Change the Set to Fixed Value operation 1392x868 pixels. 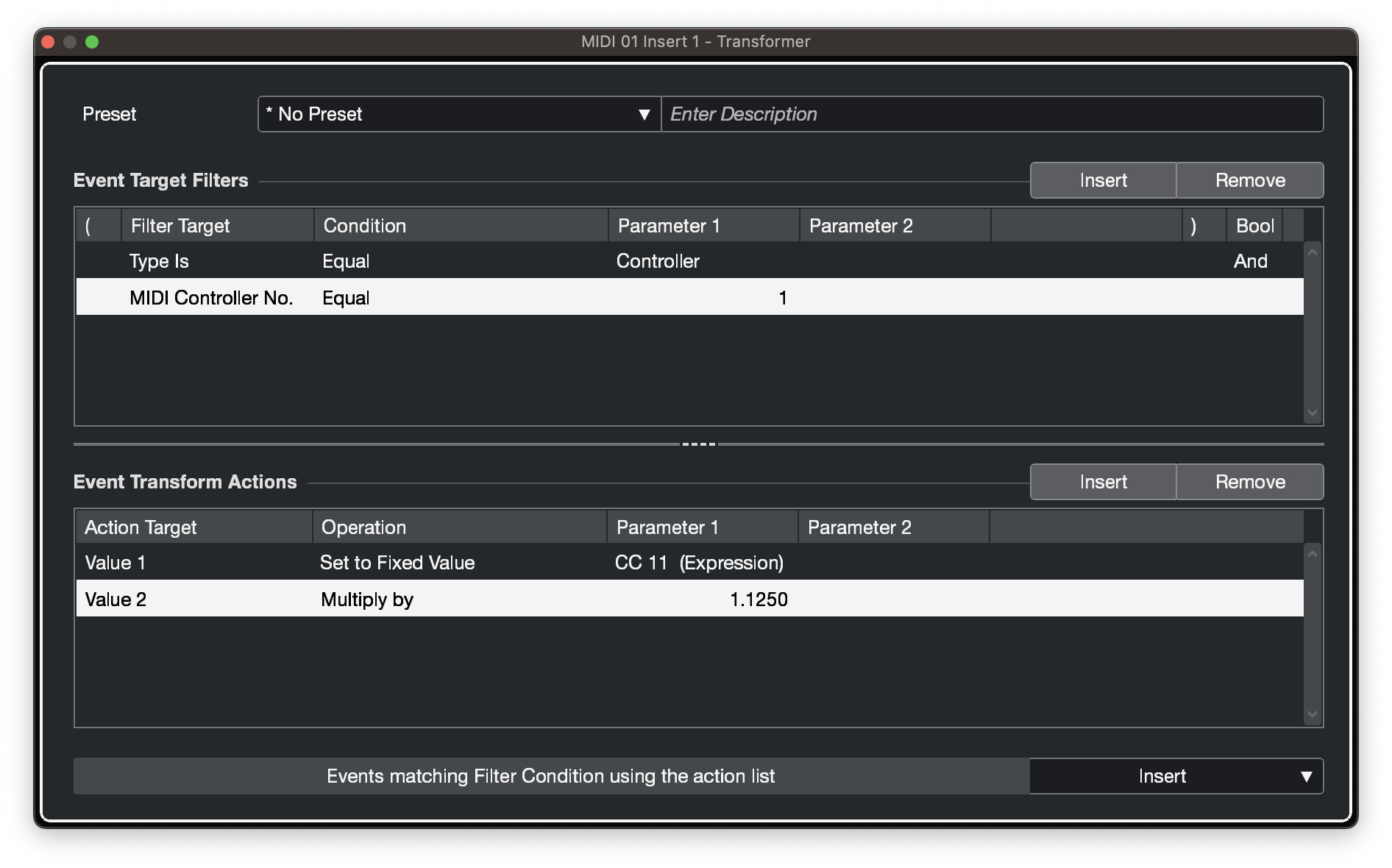tap(397, 563)
